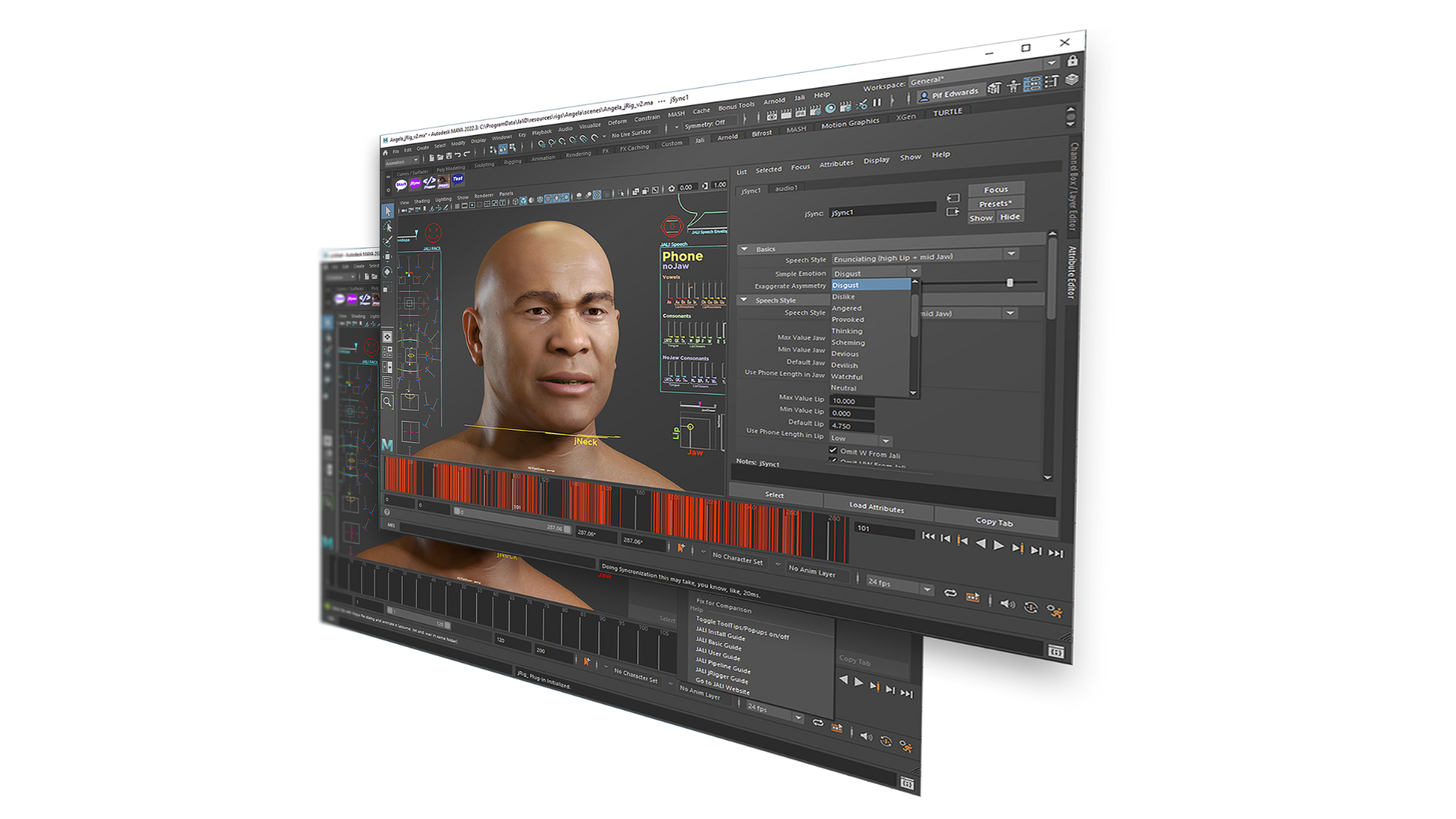The height and width of the screenshot is (819, 1456).
Task: Choose Scheming from the emotion list
Action: tap(848, 342)
